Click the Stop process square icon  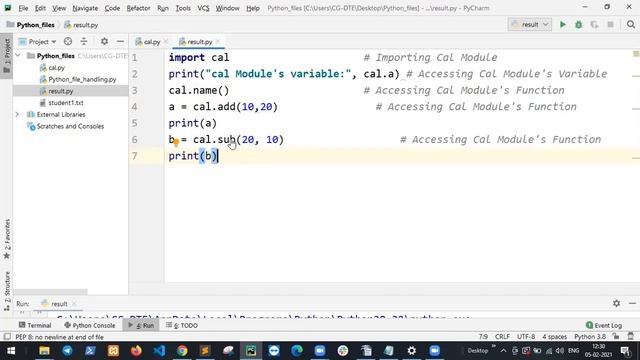click(x=610, y=24)
